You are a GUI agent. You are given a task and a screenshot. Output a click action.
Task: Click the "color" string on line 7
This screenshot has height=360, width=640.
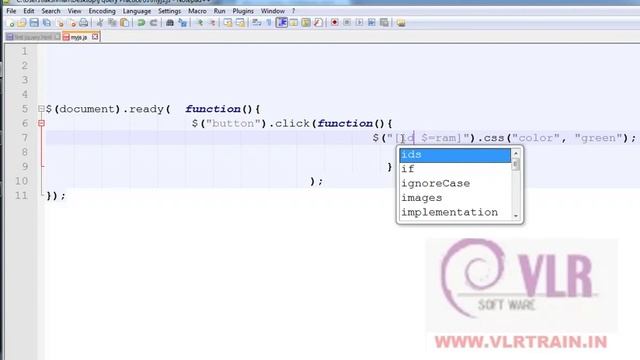(536, 138)
